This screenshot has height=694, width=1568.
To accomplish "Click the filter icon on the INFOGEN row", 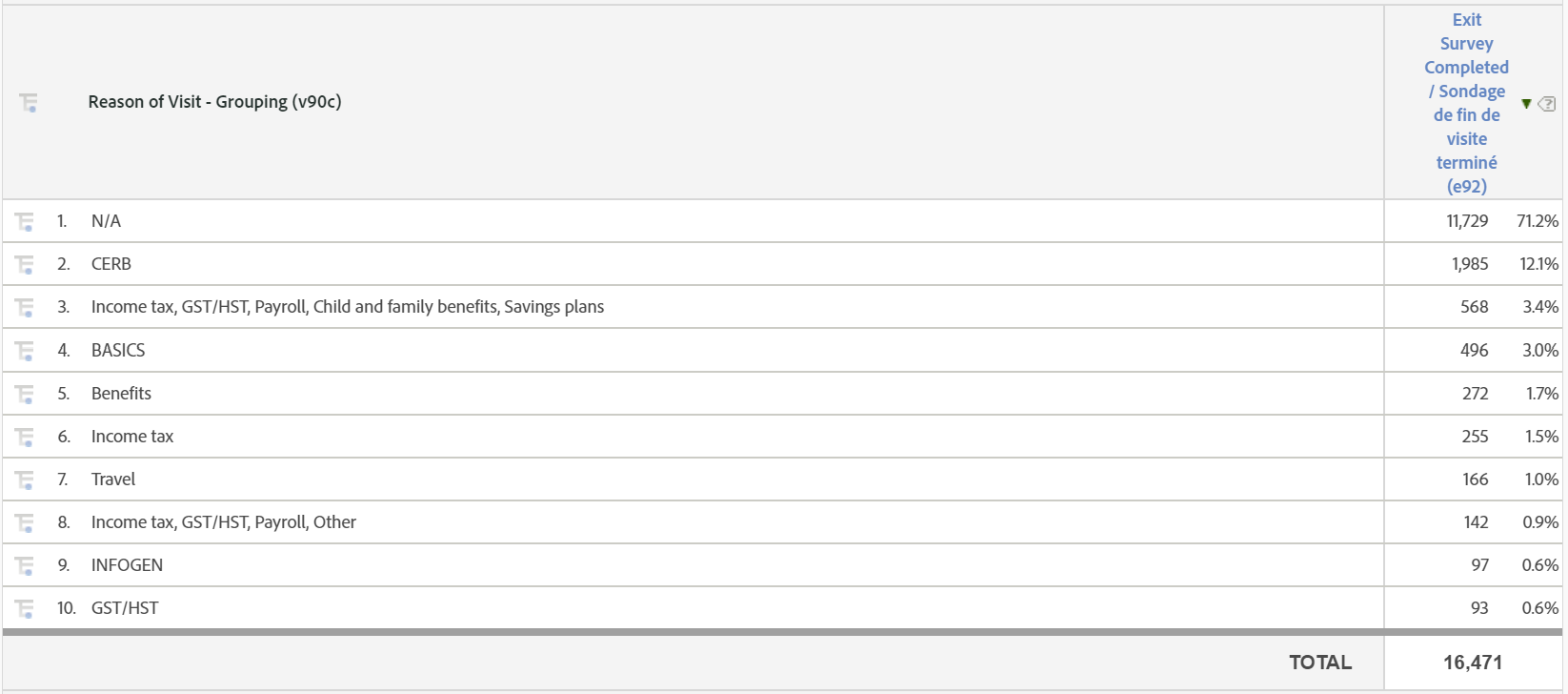I will point(24,564).
